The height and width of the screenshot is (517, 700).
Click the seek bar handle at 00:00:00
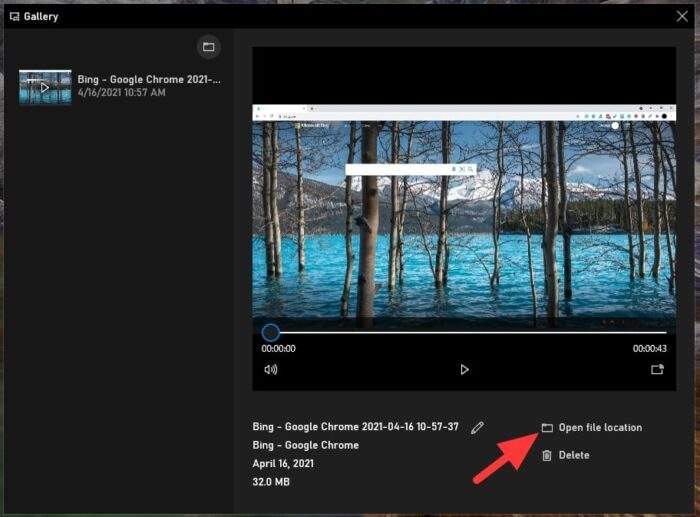click(271, 333)
